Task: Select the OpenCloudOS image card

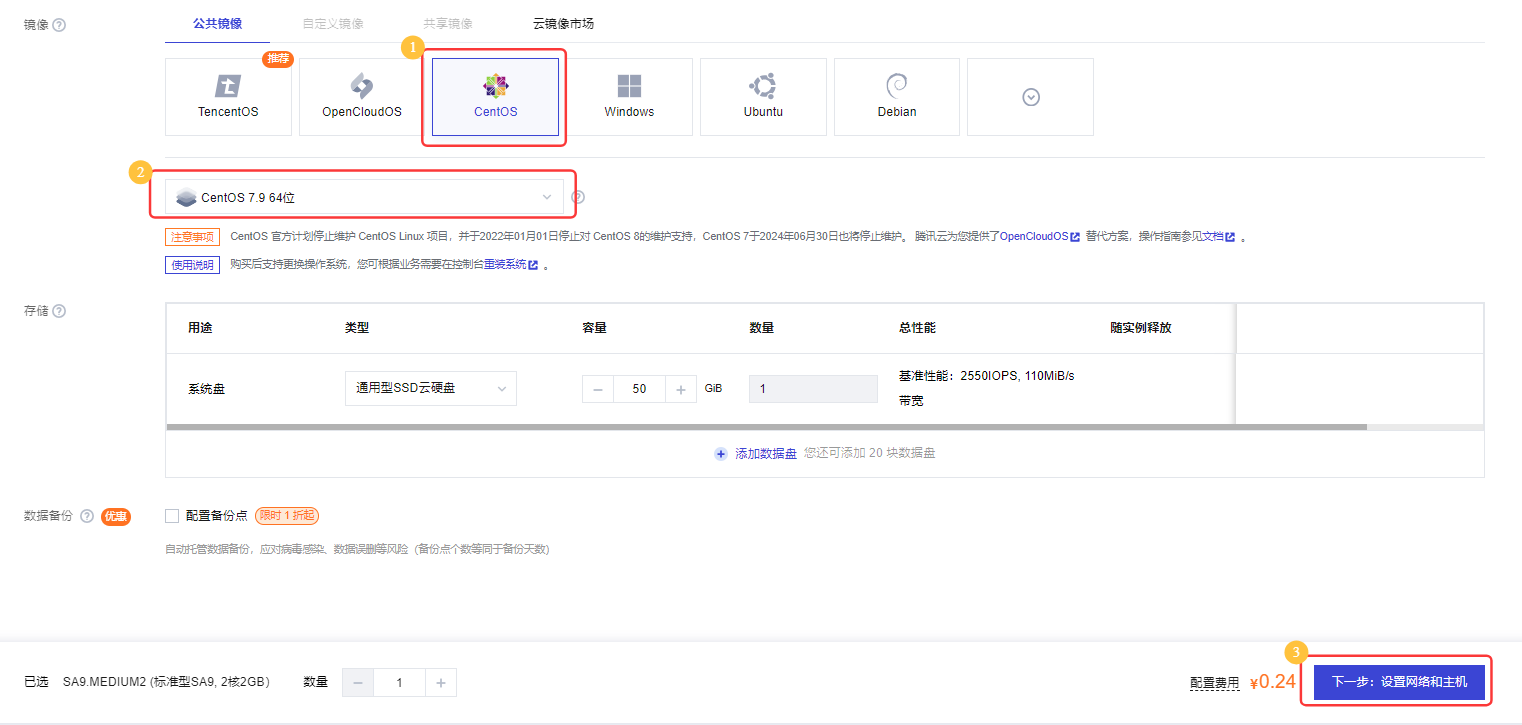Action: click(x=362, y=97)
